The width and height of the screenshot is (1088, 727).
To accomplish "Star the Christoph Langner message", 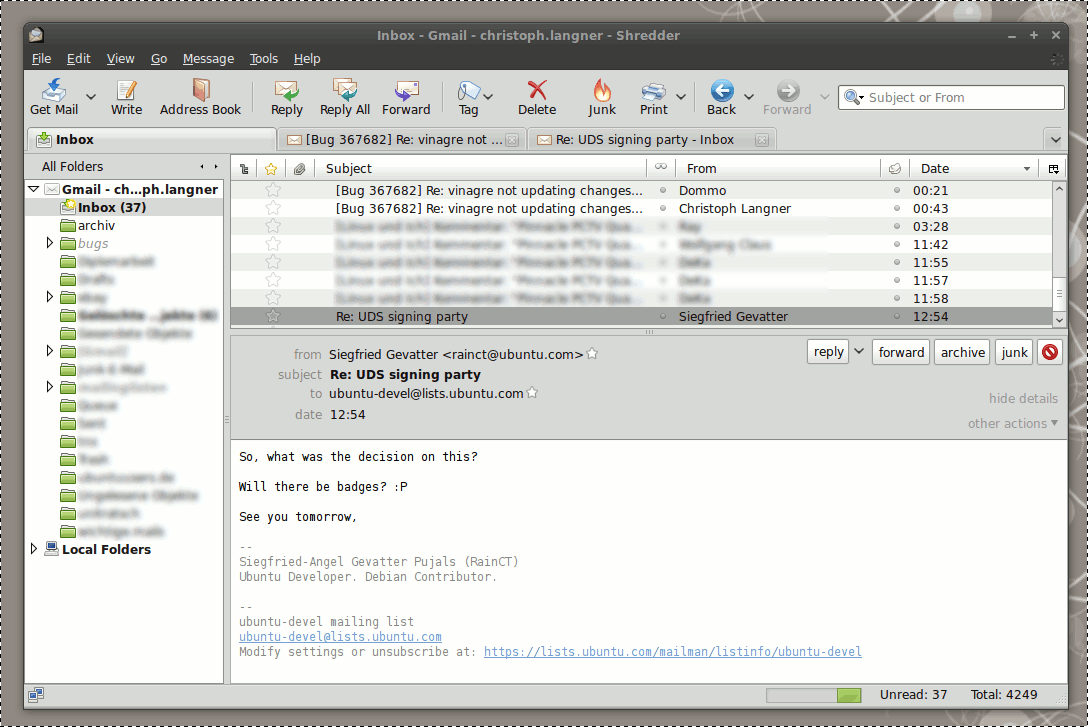I will click(273, 208).
